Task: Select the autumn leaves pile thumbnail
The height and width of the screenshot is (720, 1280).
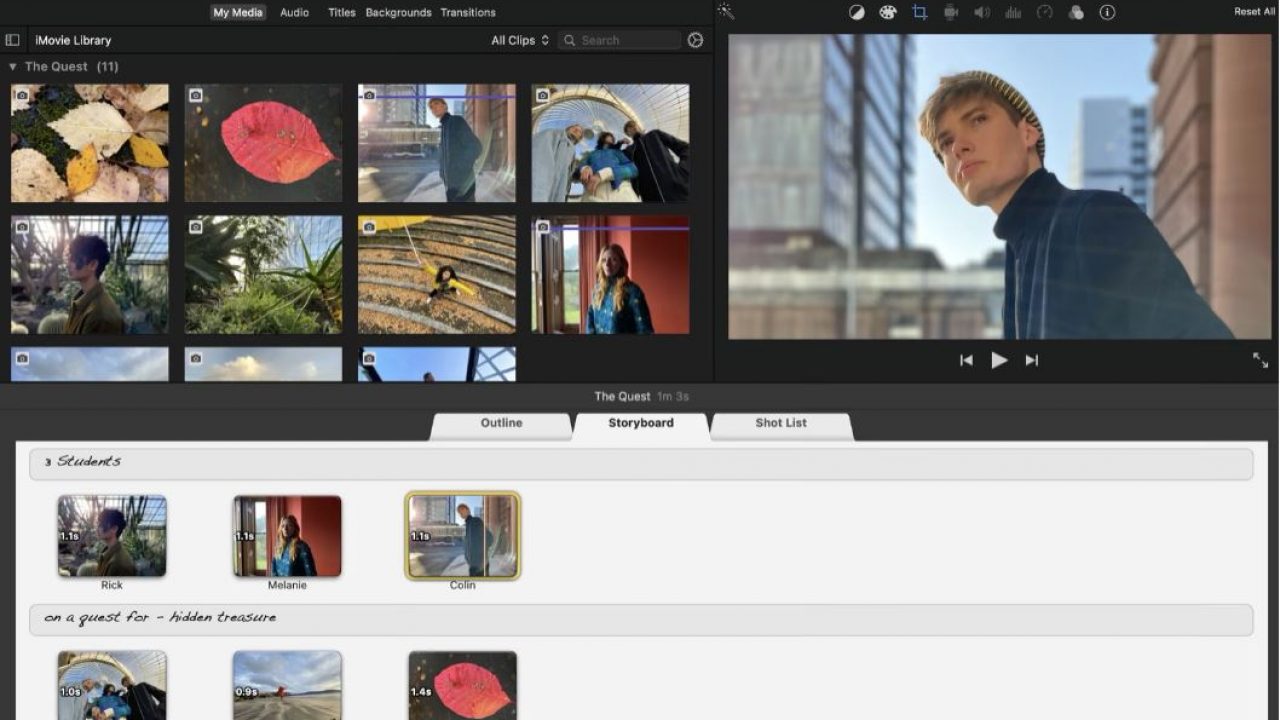Action: click(x=90, y=143)
